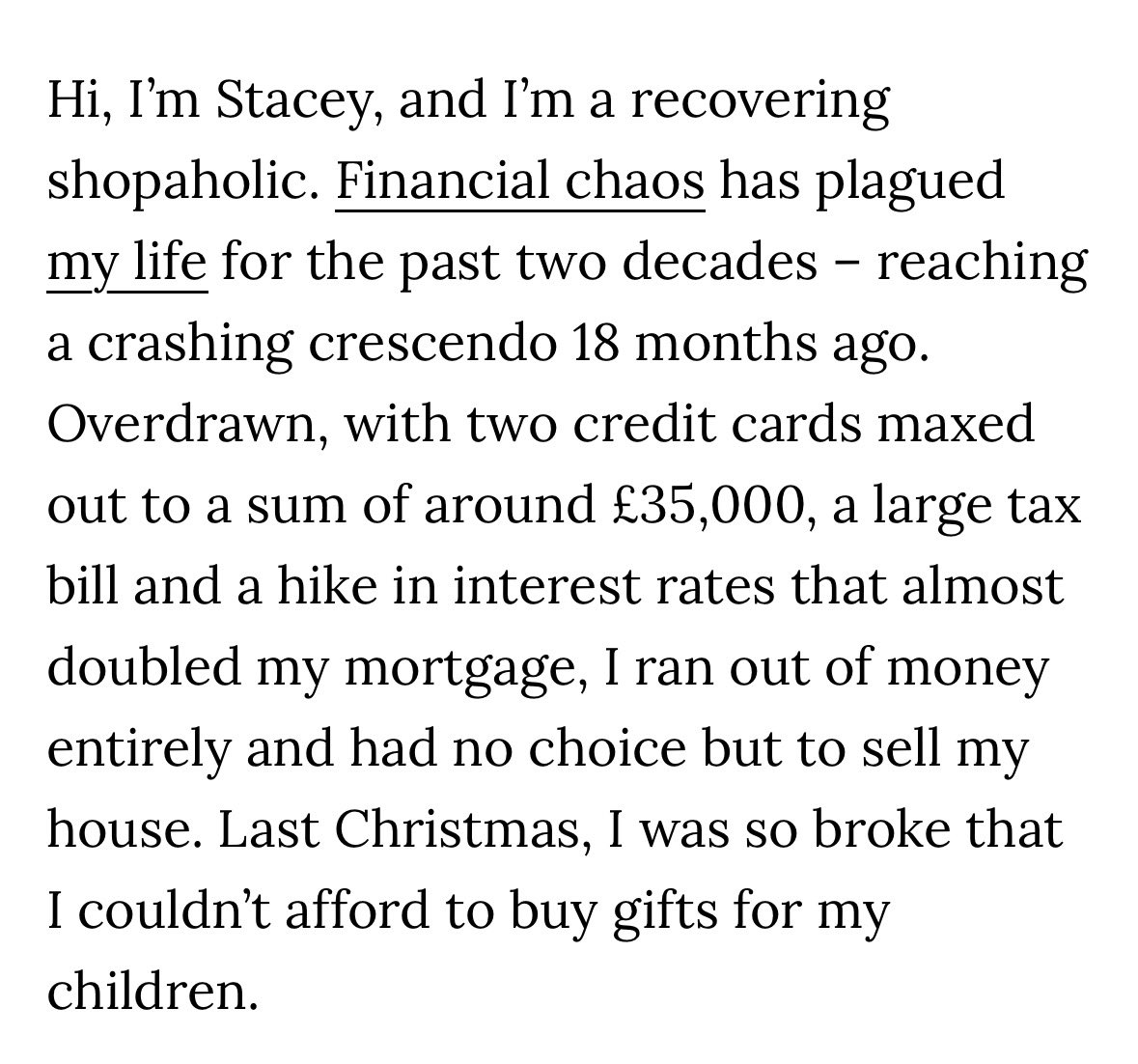Click the final word "children"
Screen dimensions: 1138x1064
pos(153,992)
